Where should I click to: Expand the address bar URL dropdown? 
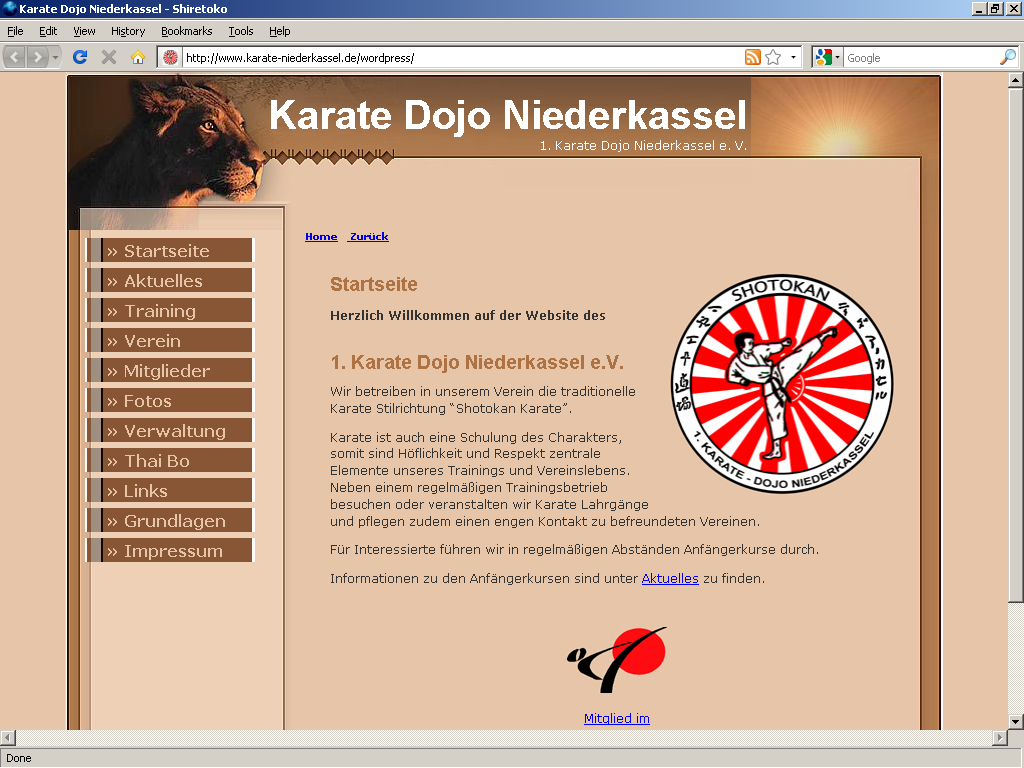point(793,57)
